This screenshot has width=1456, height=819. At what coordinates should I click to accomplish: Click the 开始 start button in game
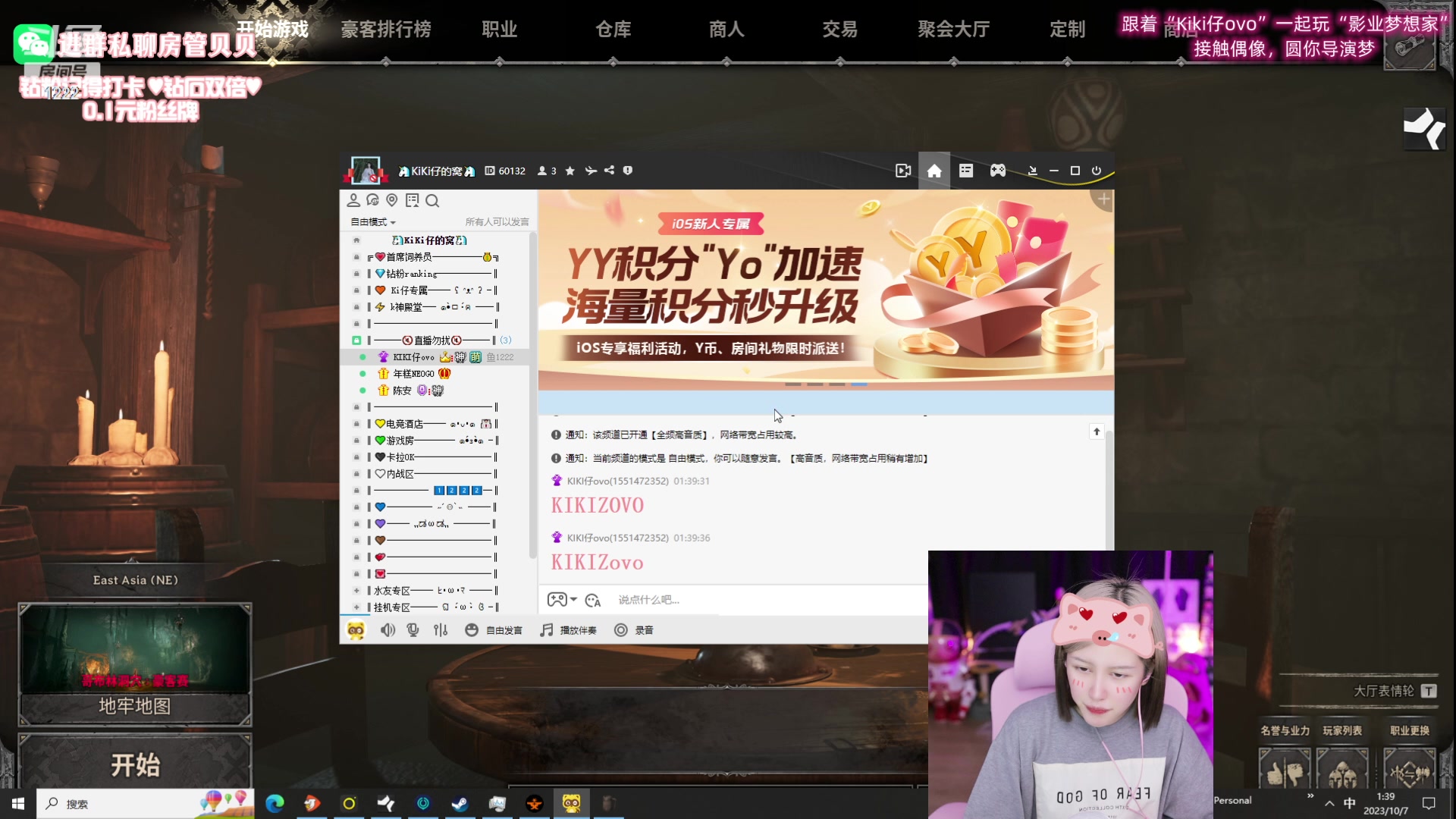click(135, 763)
